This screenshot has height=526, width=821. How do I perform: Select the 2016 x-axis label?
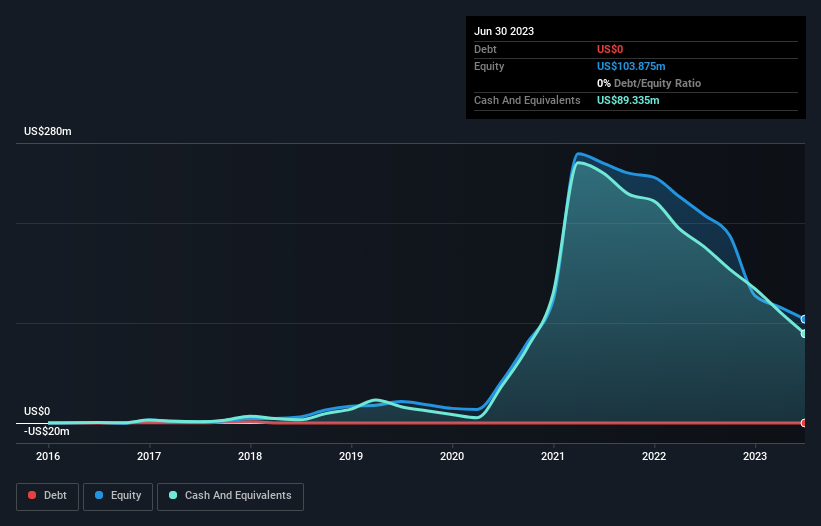[48, 456]
